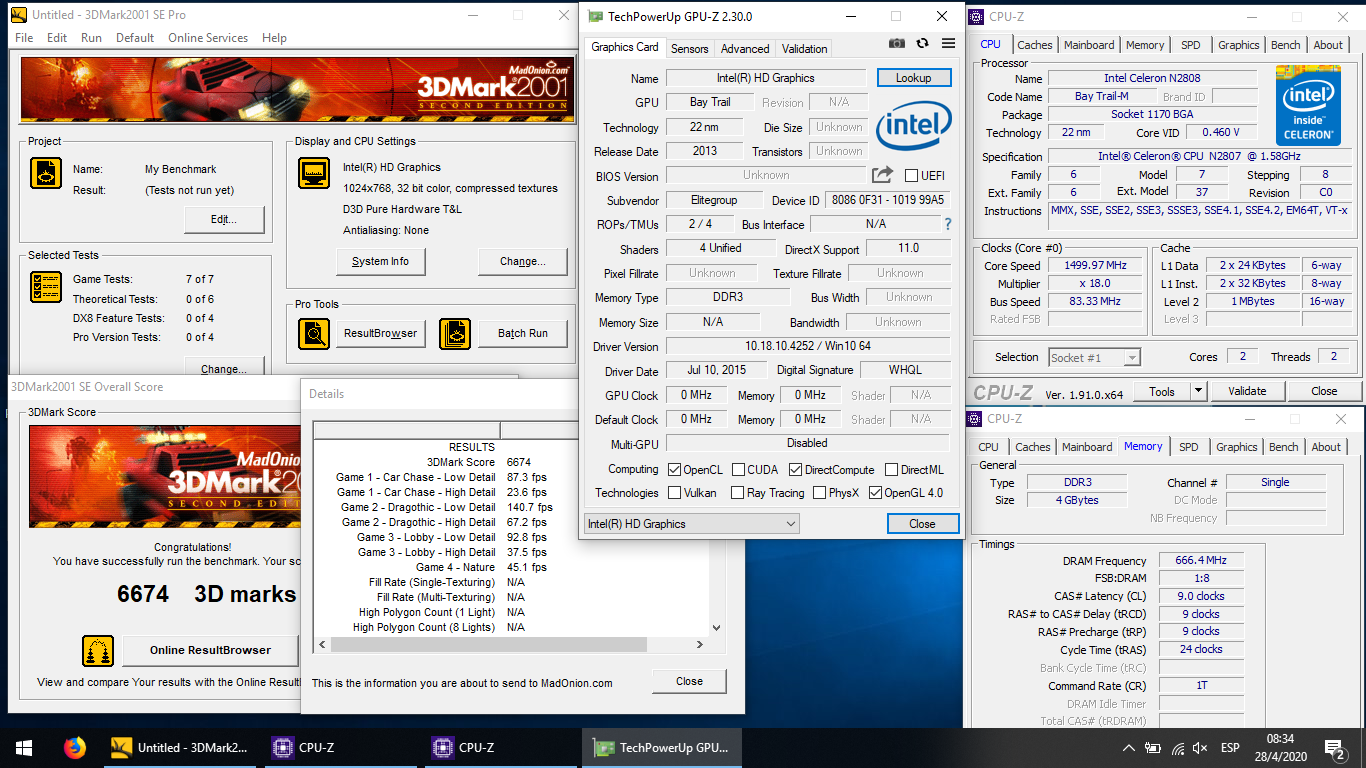Click Driver Version field in GPU-Z
The width and height of the screenshot is (1366, 768).
pyautogui.click(x=807, y=346)
